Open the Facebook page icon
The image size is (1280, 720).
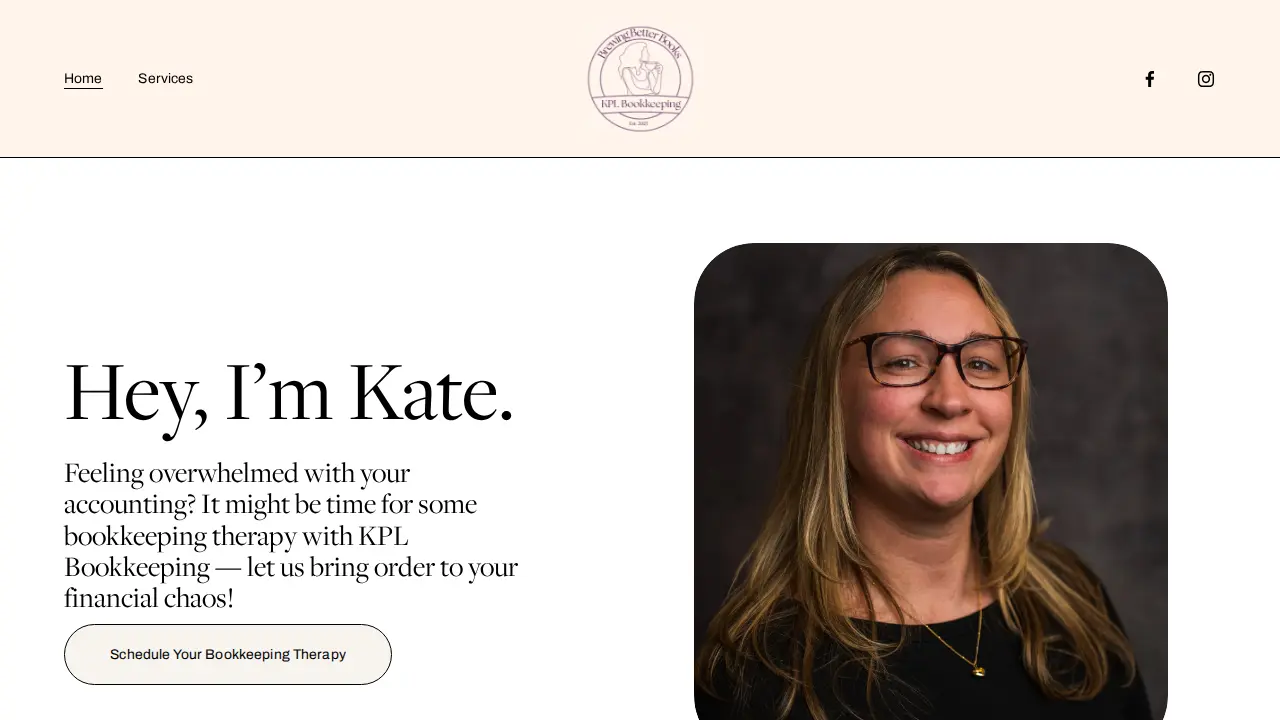[1150, 79]
